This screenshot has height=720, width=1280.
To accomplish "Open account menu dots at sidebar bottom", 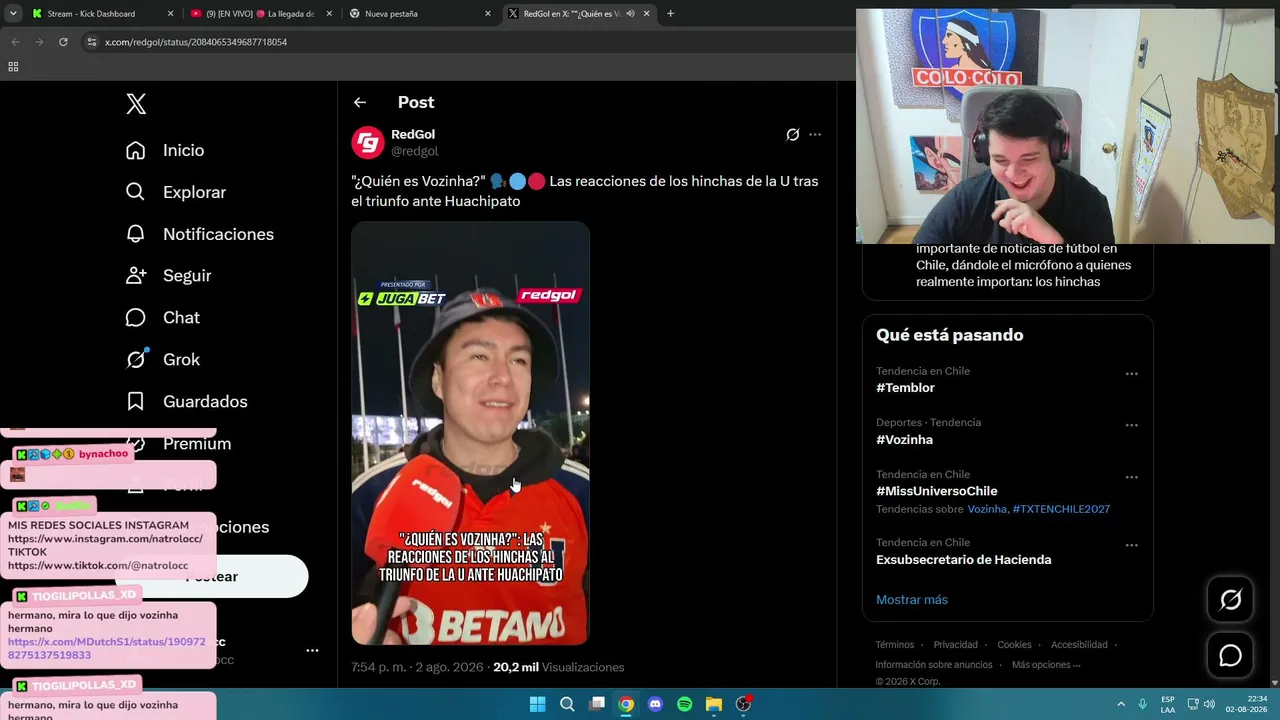I will (312, 650).
